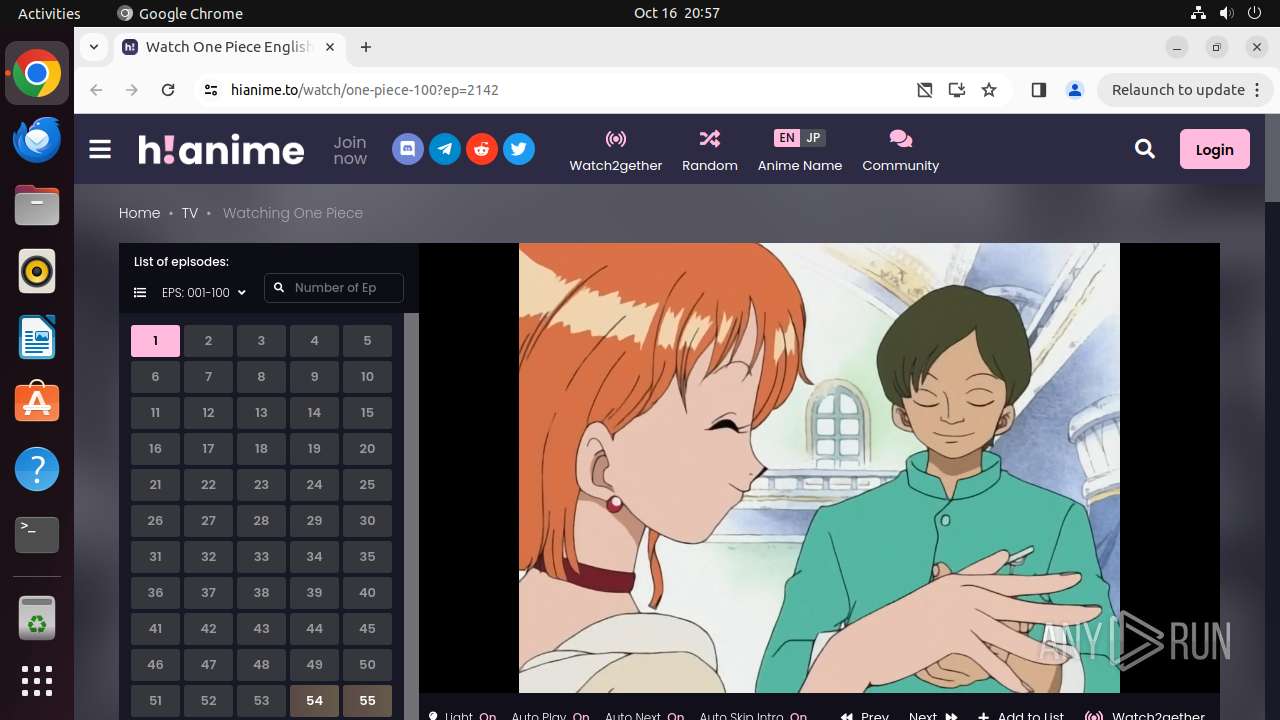Click the Number of Ep search field
The width and height of the screenshot is (1280, 720).
pyautogui.click(x=334, y=288)
